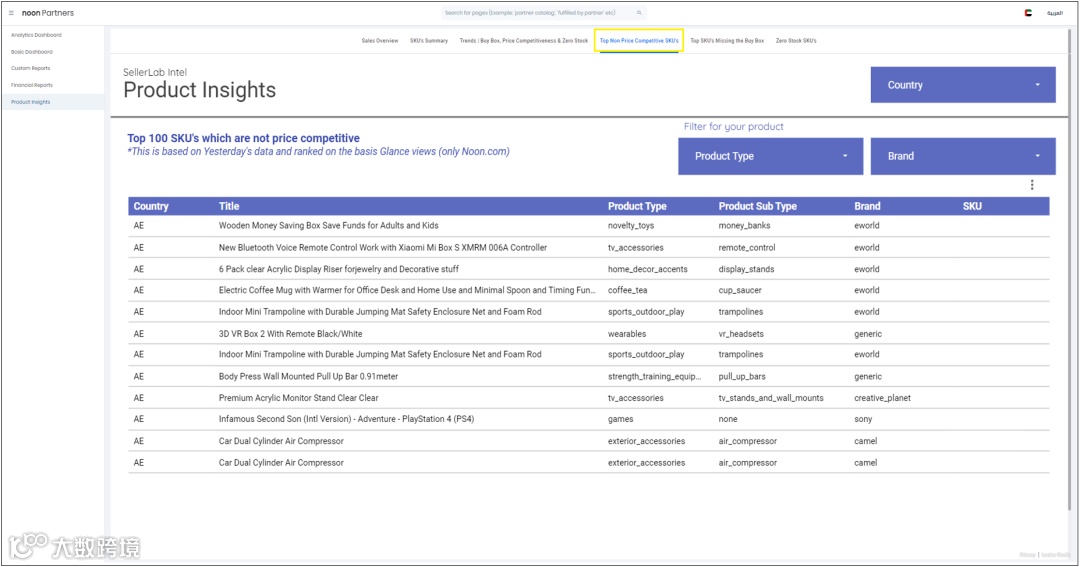The image size is (1080, 567).
Task: Select Top SKU's Missing the Buy Box tab
Action: (727, 41)
